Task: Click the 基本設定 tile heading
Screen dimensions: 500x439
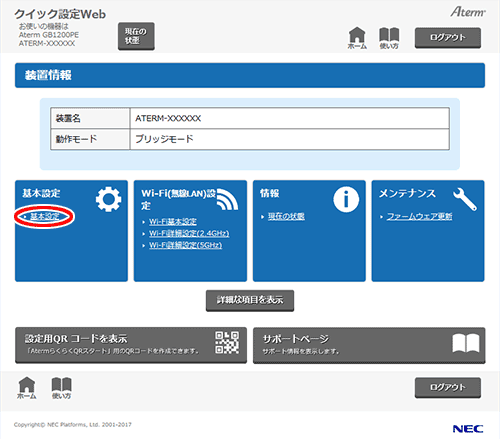Action: click(41, 193)
